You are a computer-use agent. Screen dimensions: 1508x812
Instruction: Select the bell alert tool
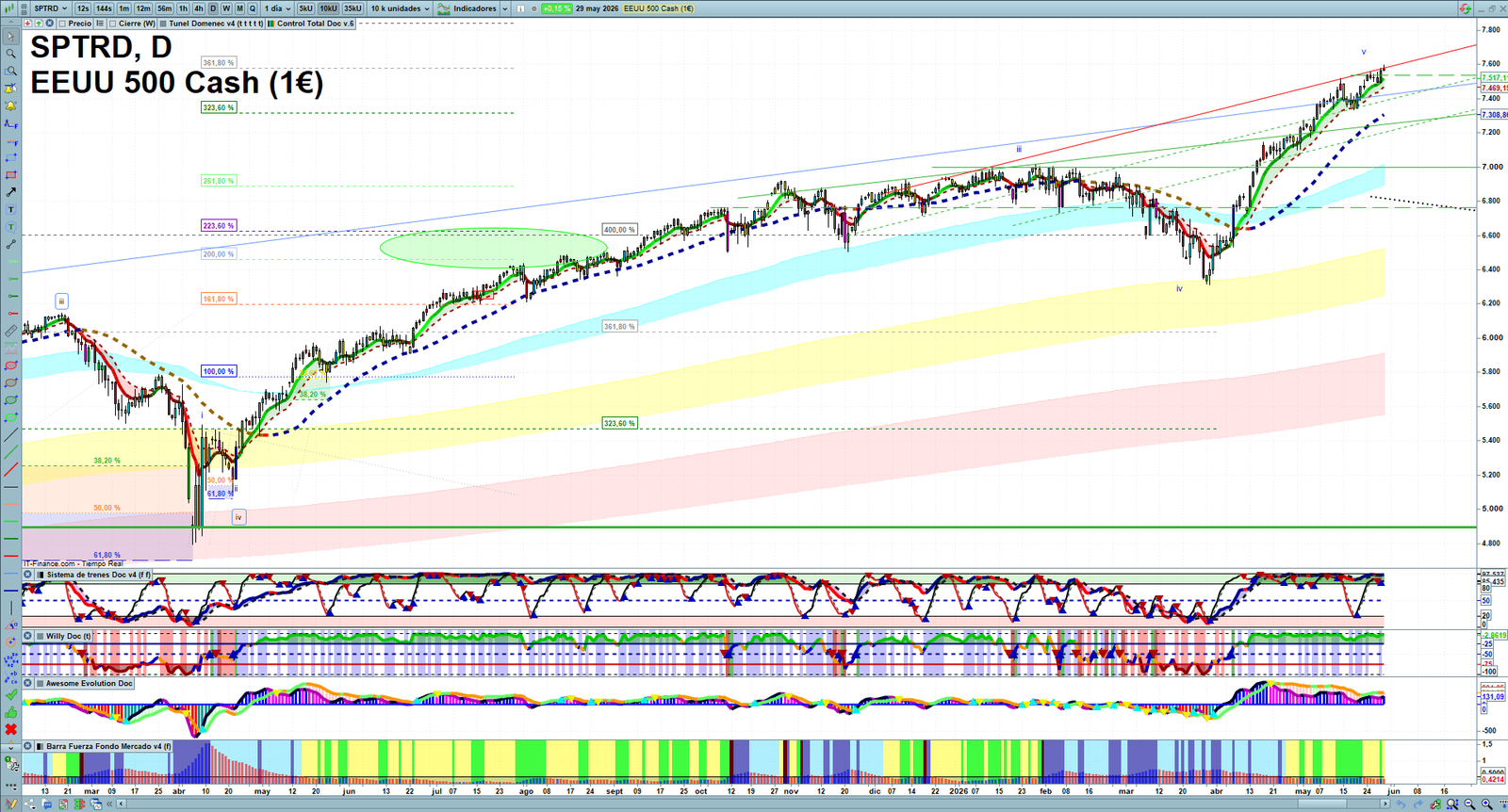click(x=11, y=106)
